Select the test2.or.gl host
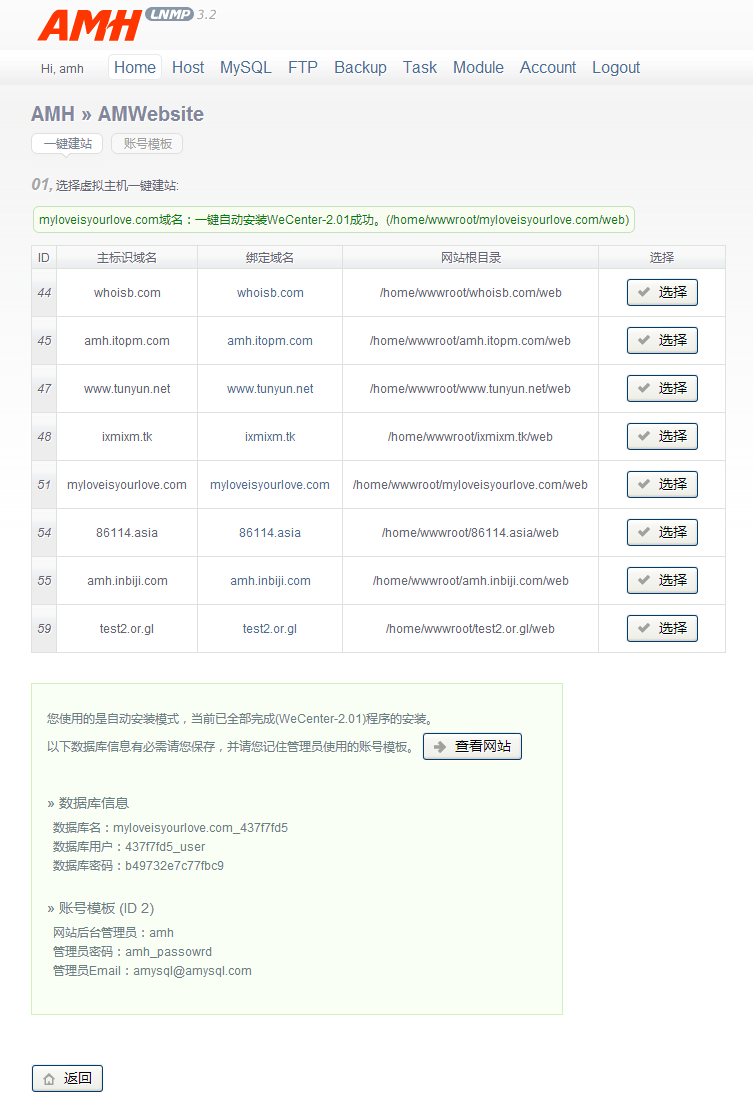Screen dimensions: 753x1119 click(662, 629)
